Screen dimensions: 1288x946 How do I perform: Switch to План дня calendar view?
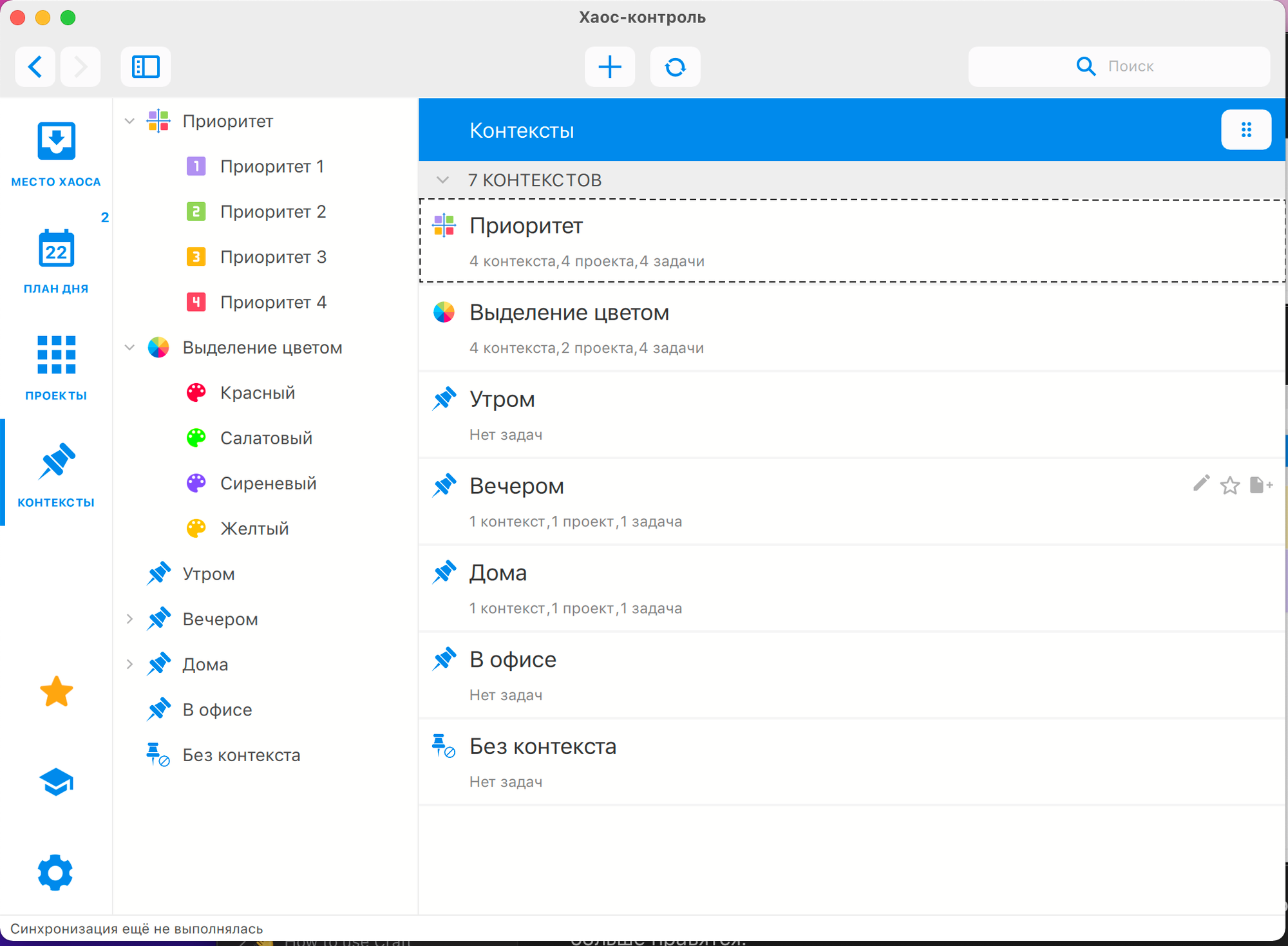click(56, 248)
